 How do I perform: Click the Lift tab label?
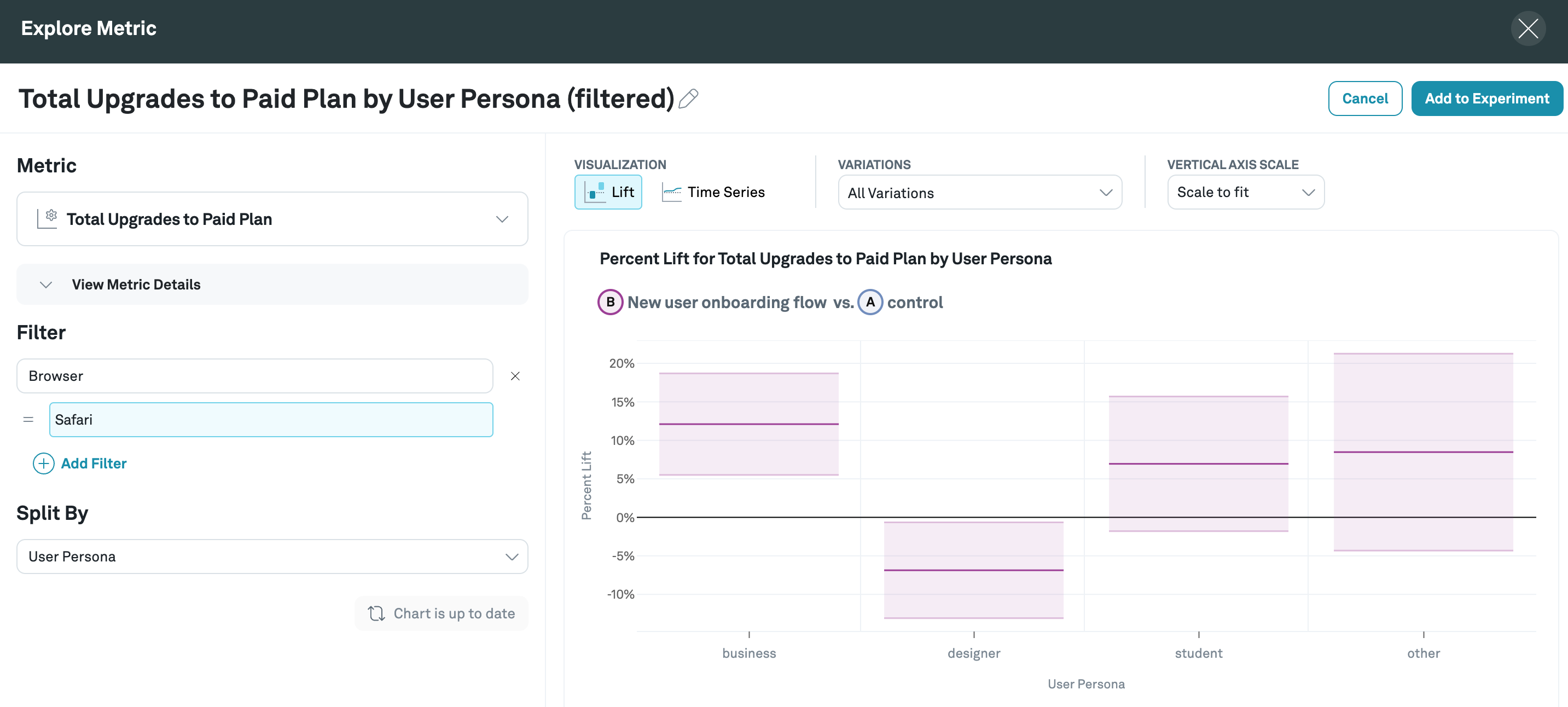coord(621,191)
